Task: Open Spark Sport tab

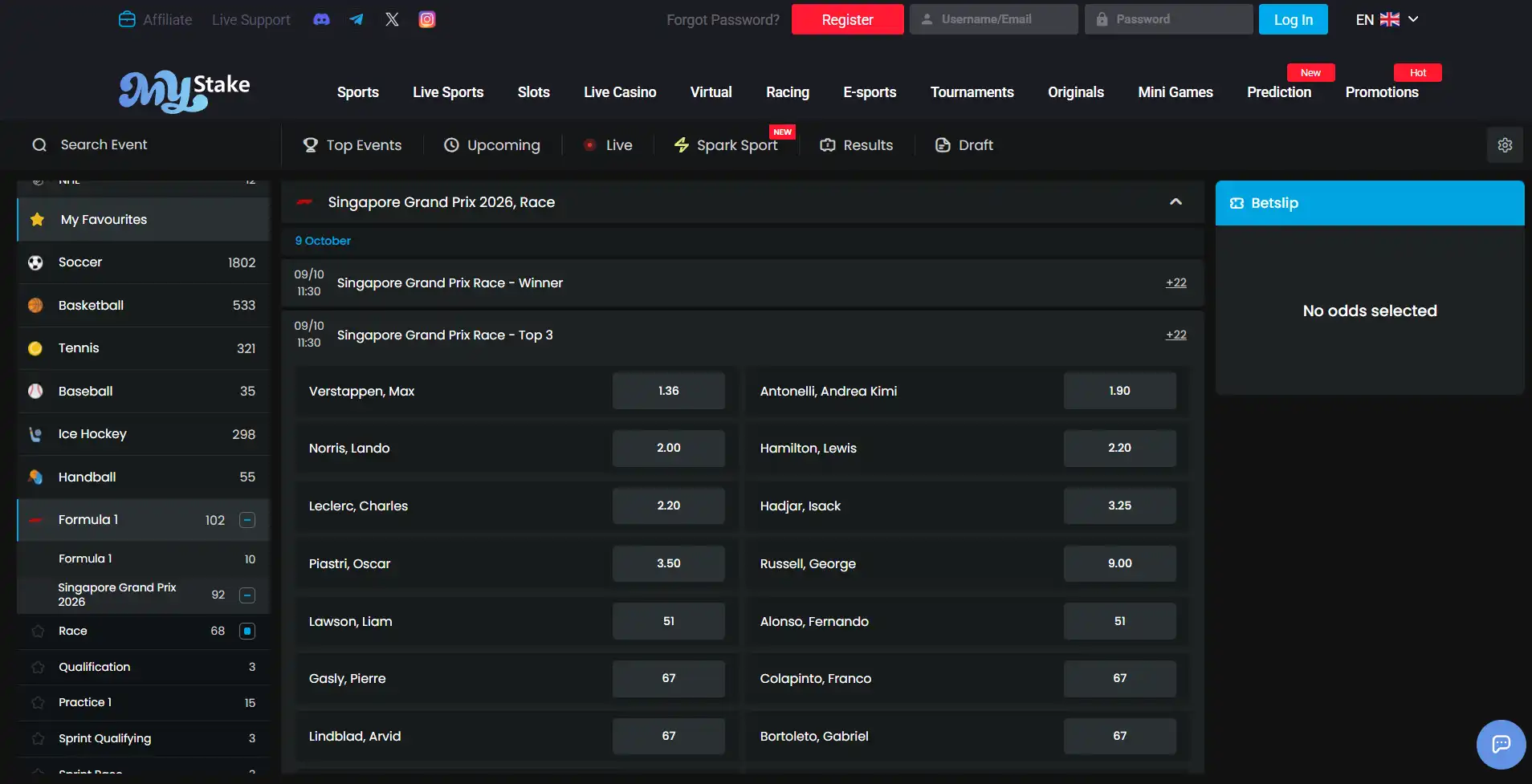Action: (x=726, y=145)
